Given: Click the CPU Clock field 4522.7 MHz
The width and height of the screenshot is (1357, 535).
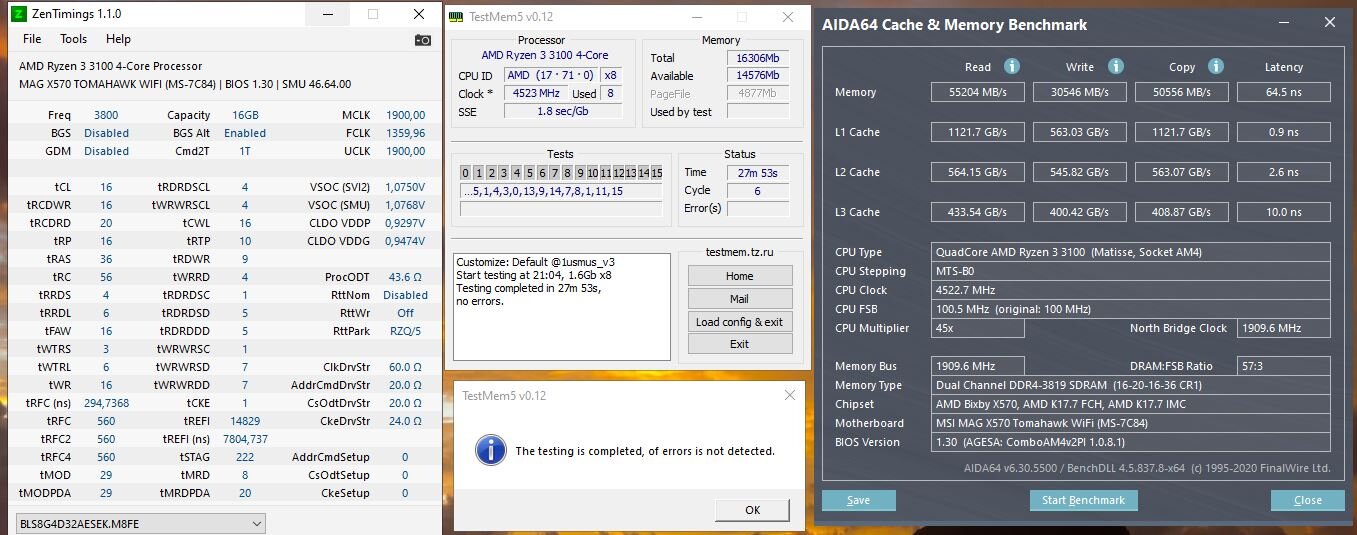Looking at the screenshot, I should click(x=1131, y=290).
